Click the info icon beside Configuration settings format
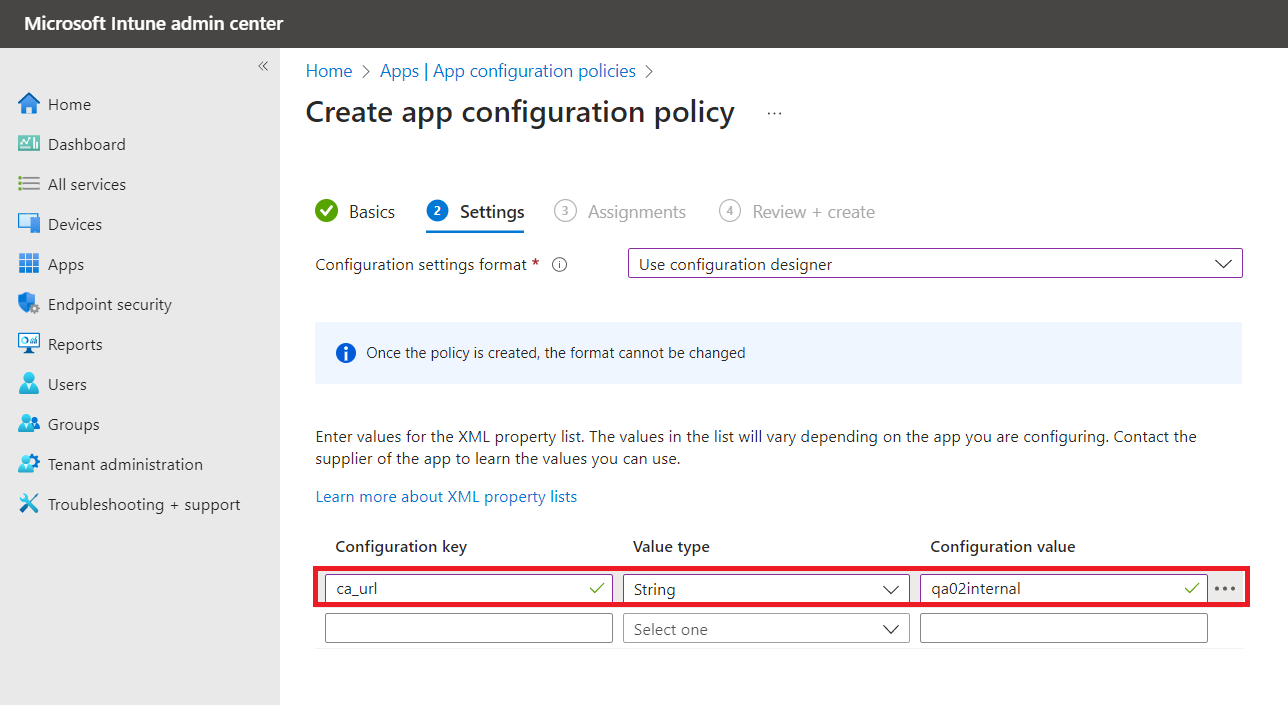This screenshot has width=1288, height=705. [560, 265]
